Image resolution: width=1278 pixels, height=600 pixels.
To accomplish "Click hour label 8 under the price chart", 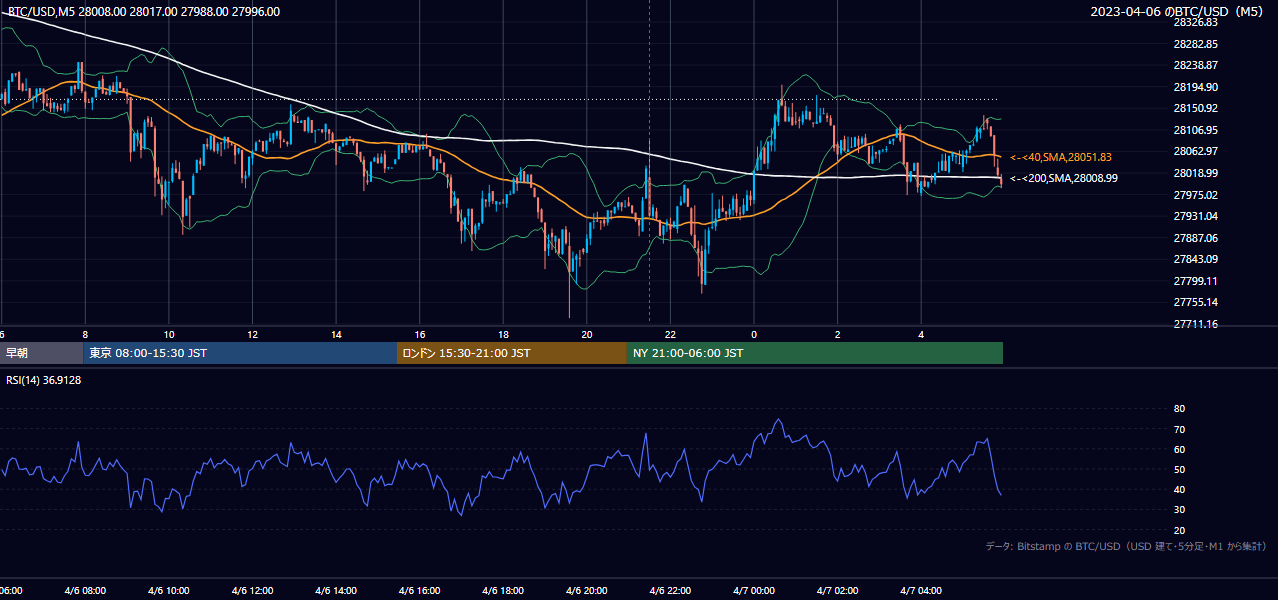I will [x=85, y=335].
